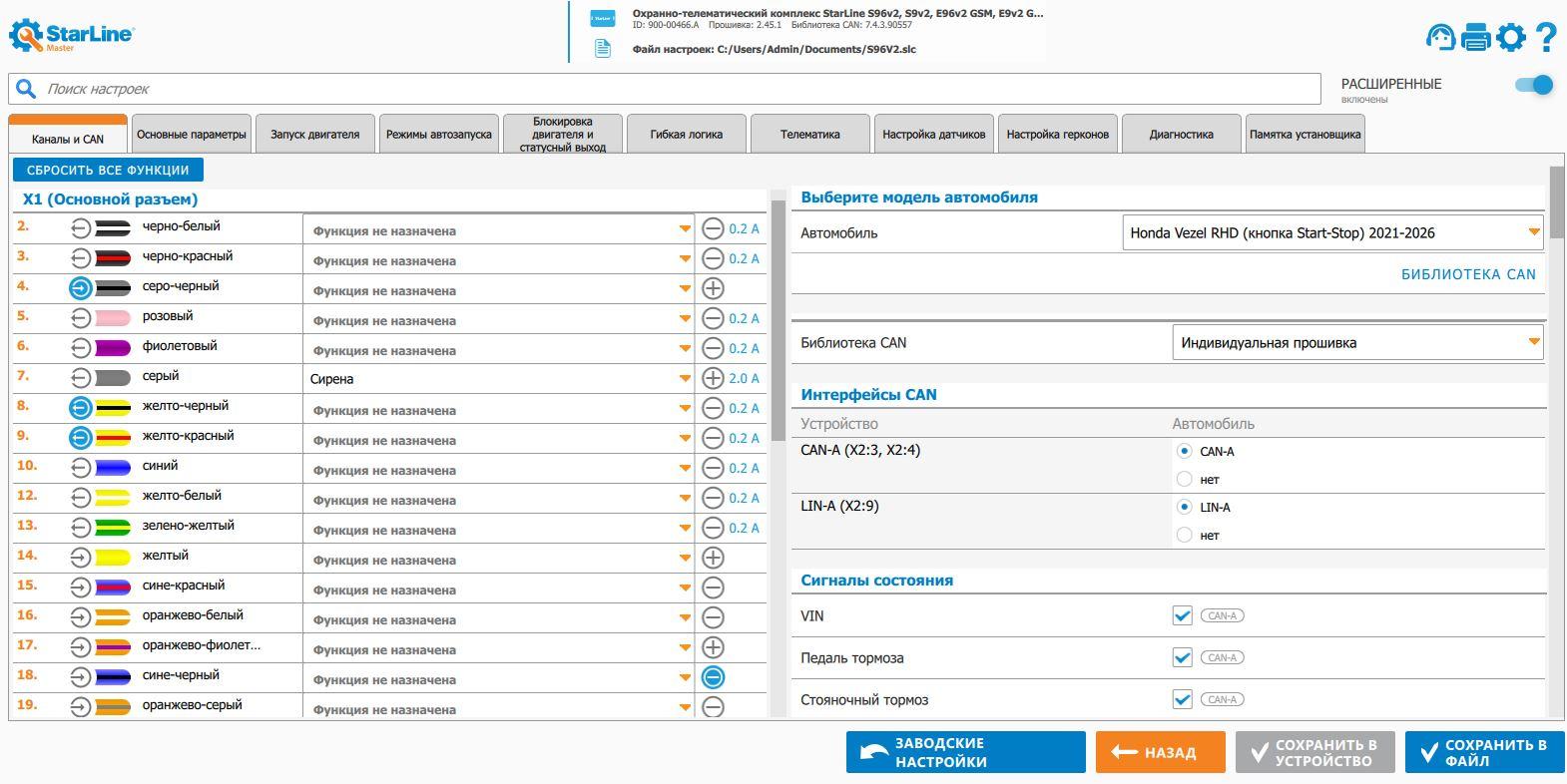Click the printer icon
1567x784 pixels.
click(1475, 38)
